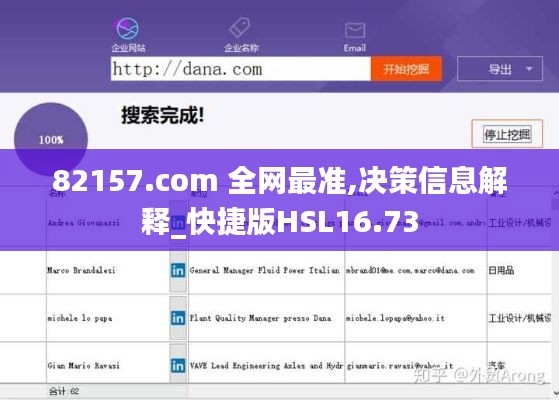Click scrollbar down arrow at table bottom
This screenshot has width=559, height=400.
coord(555,392)
